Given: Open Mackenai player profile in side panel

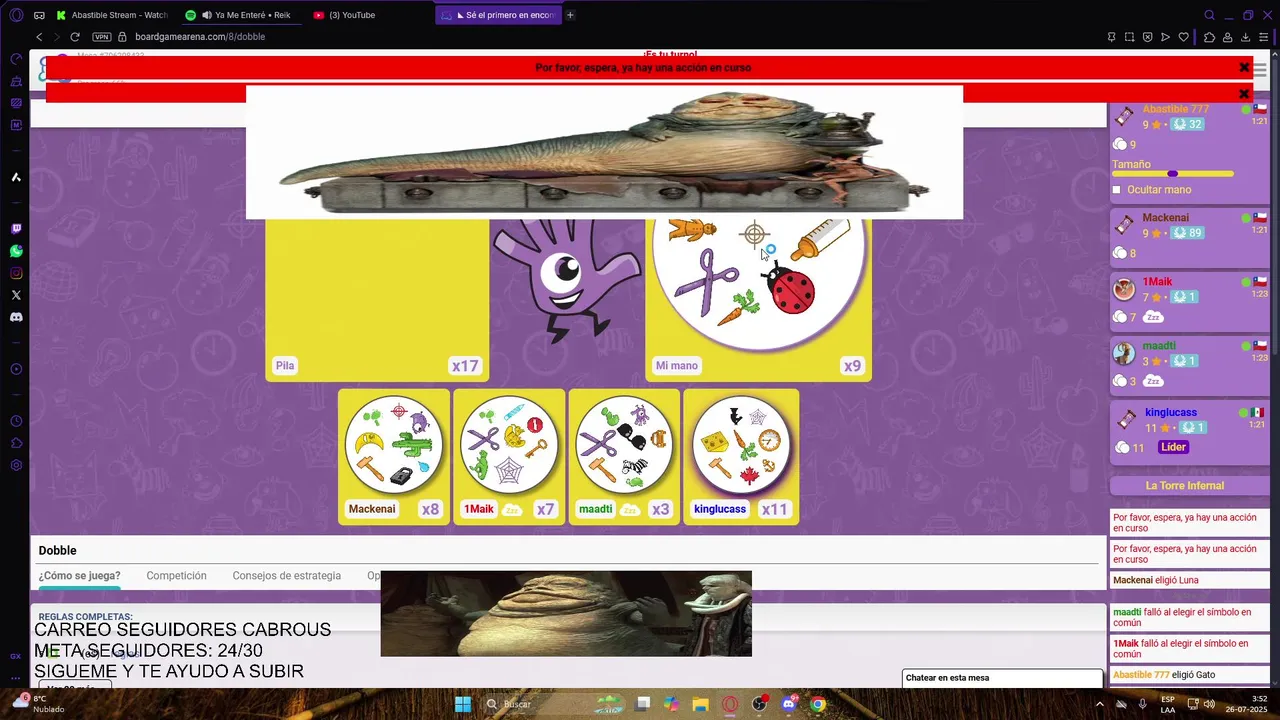Looking at the screenshot, I should point(1166,218).
